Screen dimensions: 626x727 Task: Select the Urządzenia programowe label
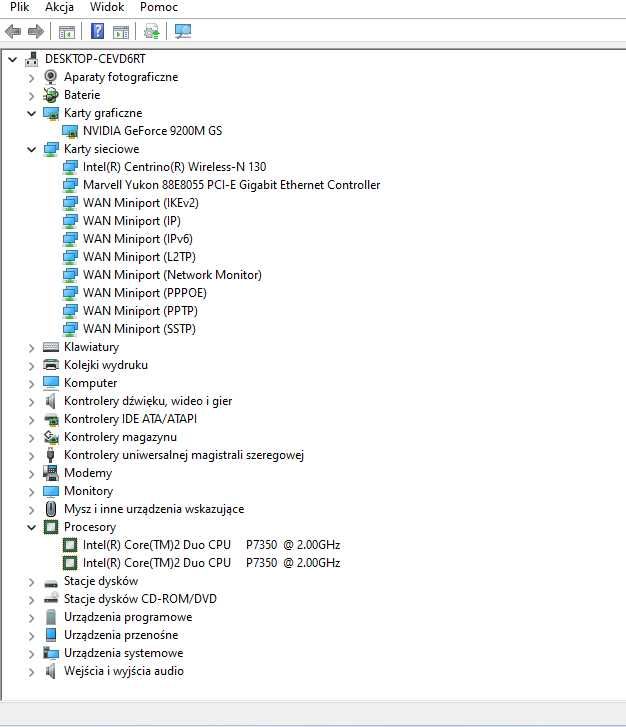point(128,617)
